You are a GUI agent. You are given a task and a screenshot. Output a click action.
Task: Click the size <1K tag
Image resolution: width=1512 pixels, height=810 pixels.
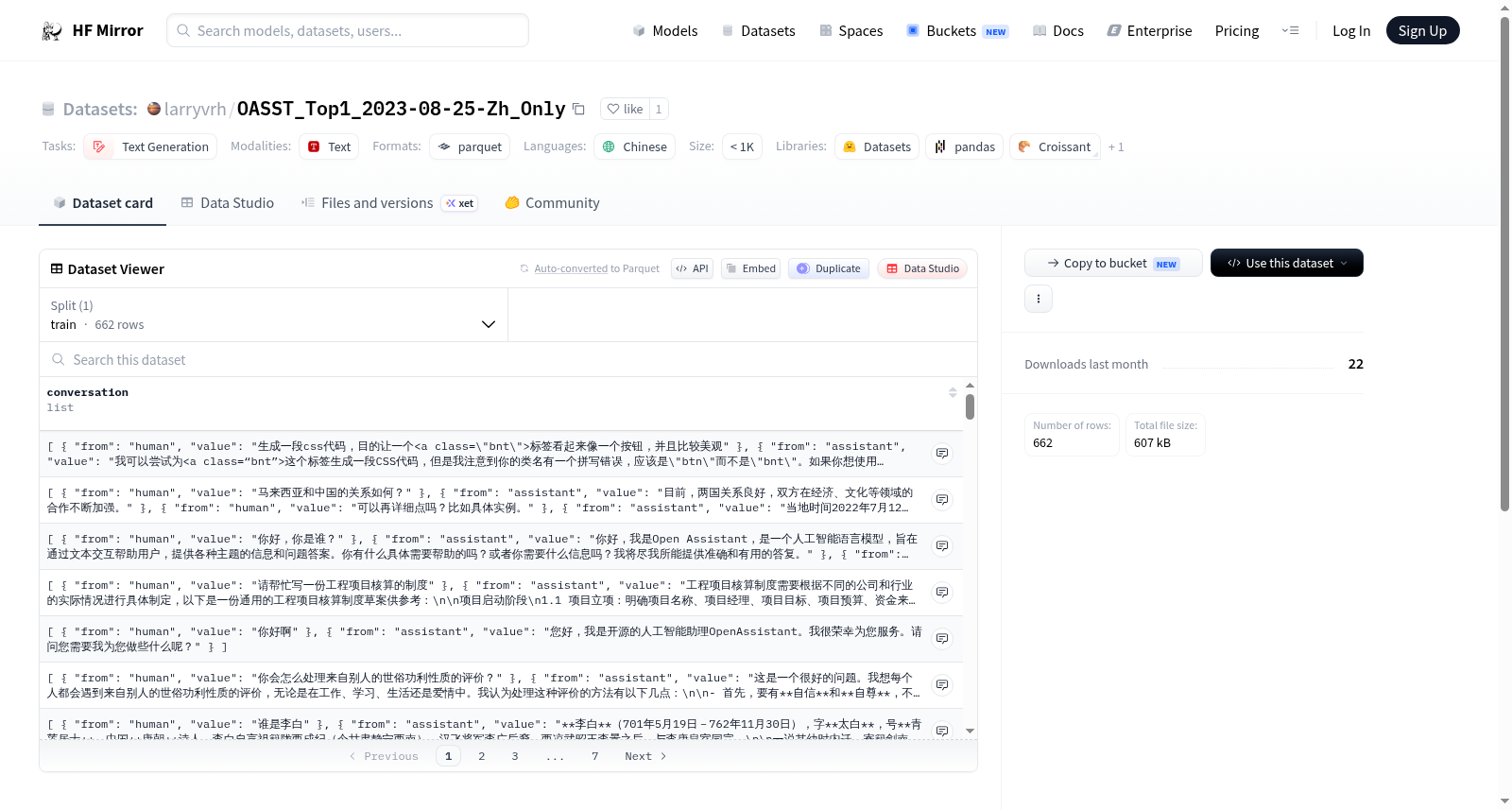(x=742, y=146)
